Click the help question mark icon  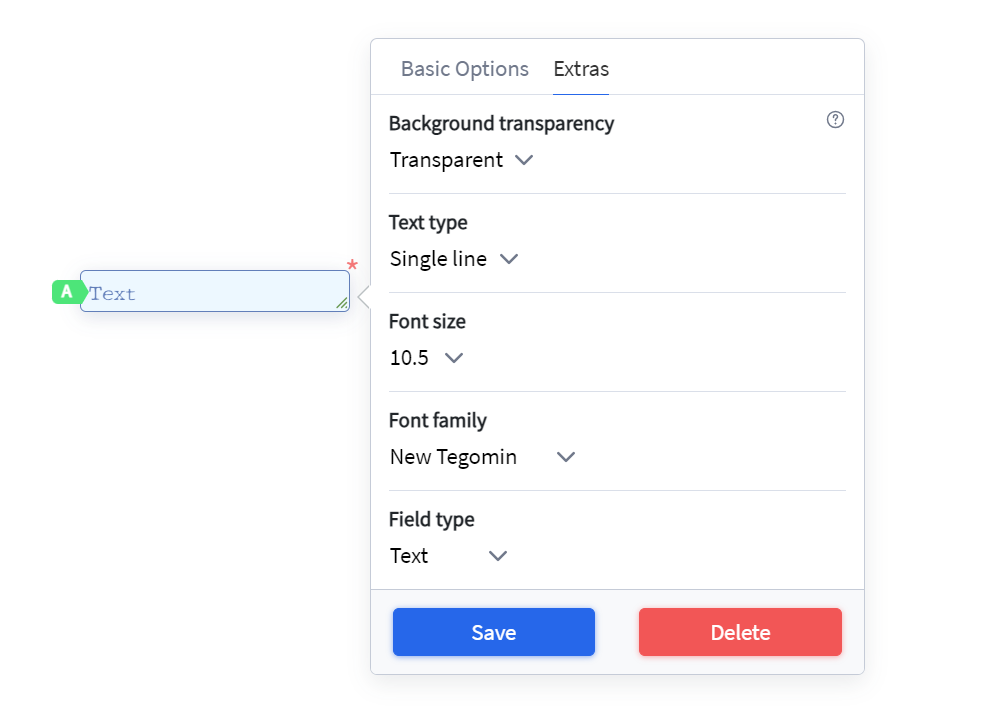coord(835,120)
